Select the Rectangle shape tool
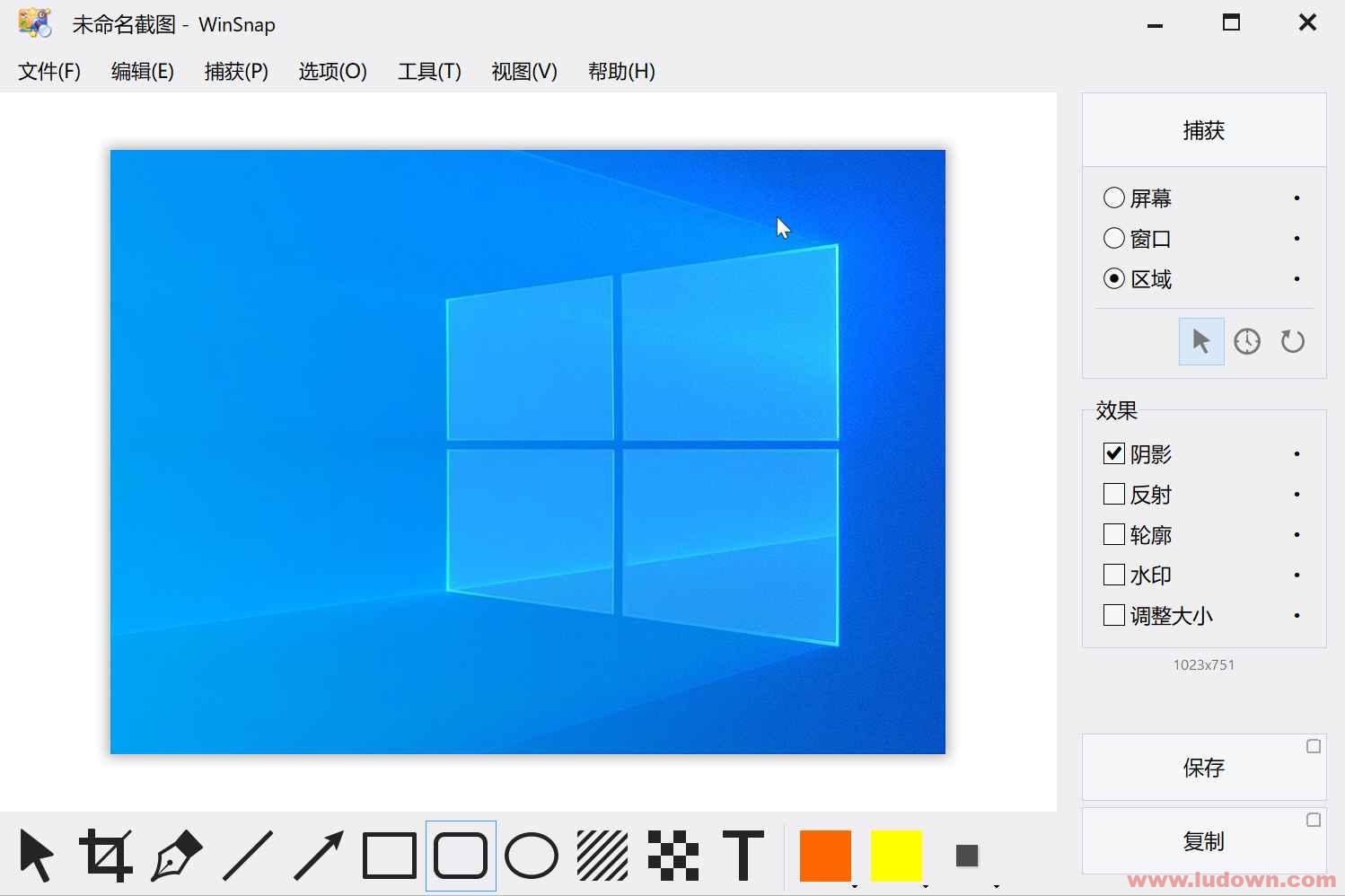 390,856
